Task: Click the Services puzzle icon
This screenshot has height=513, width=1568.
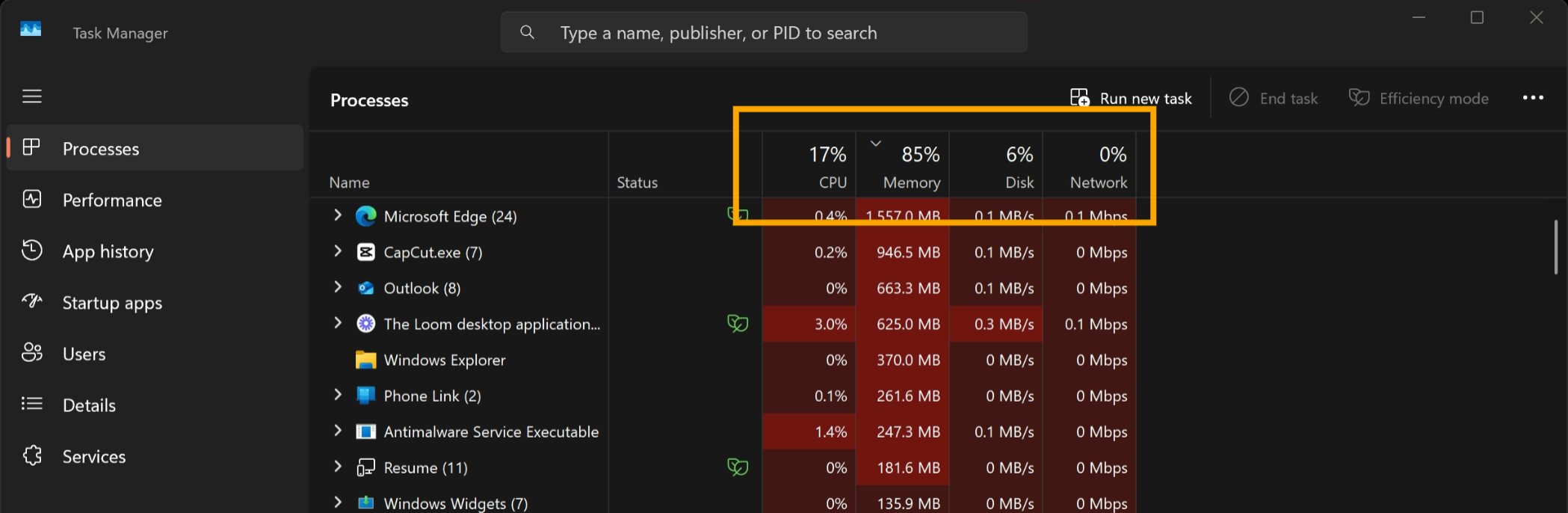Action: click(x=32, y=455)
